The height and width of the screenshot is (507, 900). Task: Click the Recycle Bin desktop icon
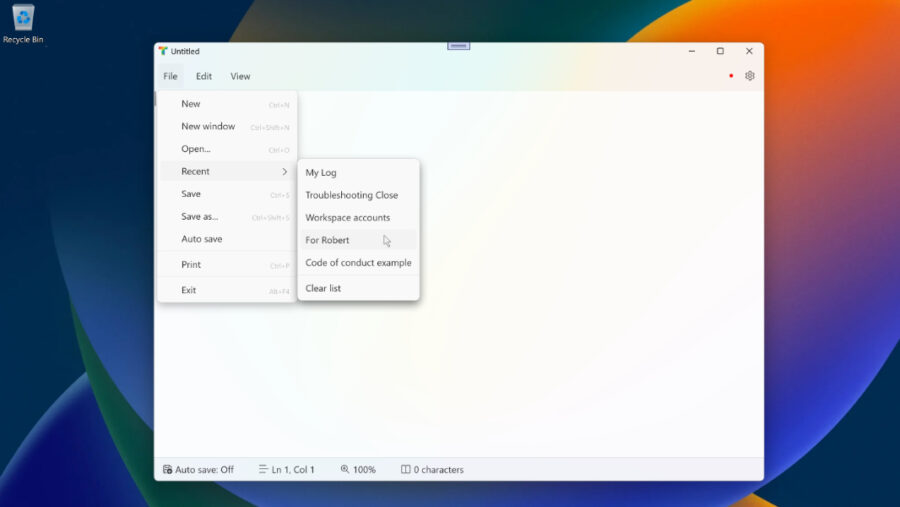[x=23, y=22]
